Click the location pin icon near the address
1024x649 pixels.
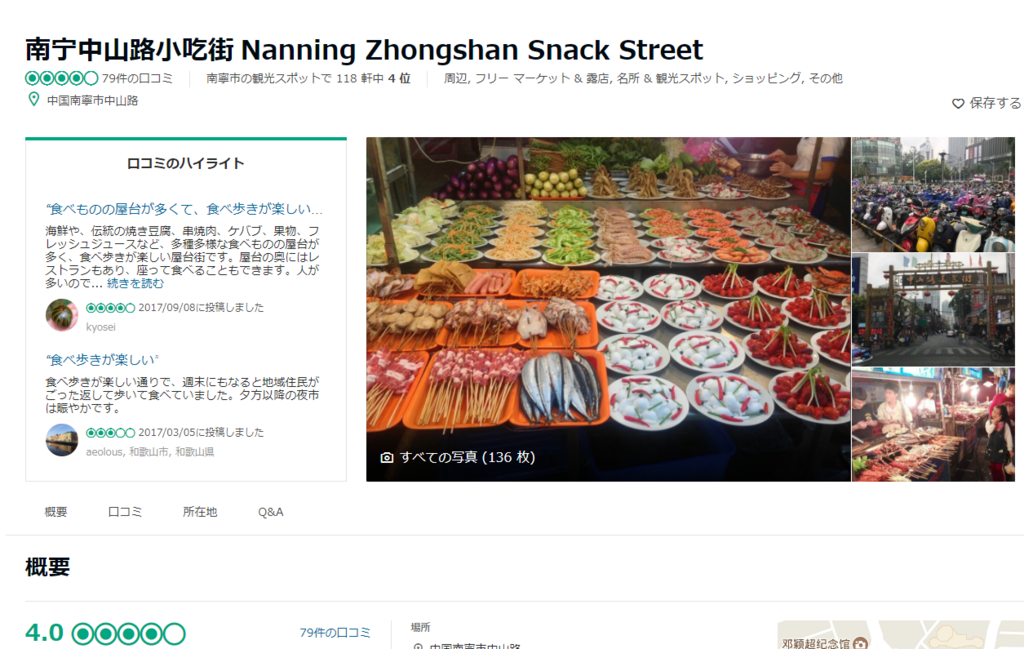[33, 99]
